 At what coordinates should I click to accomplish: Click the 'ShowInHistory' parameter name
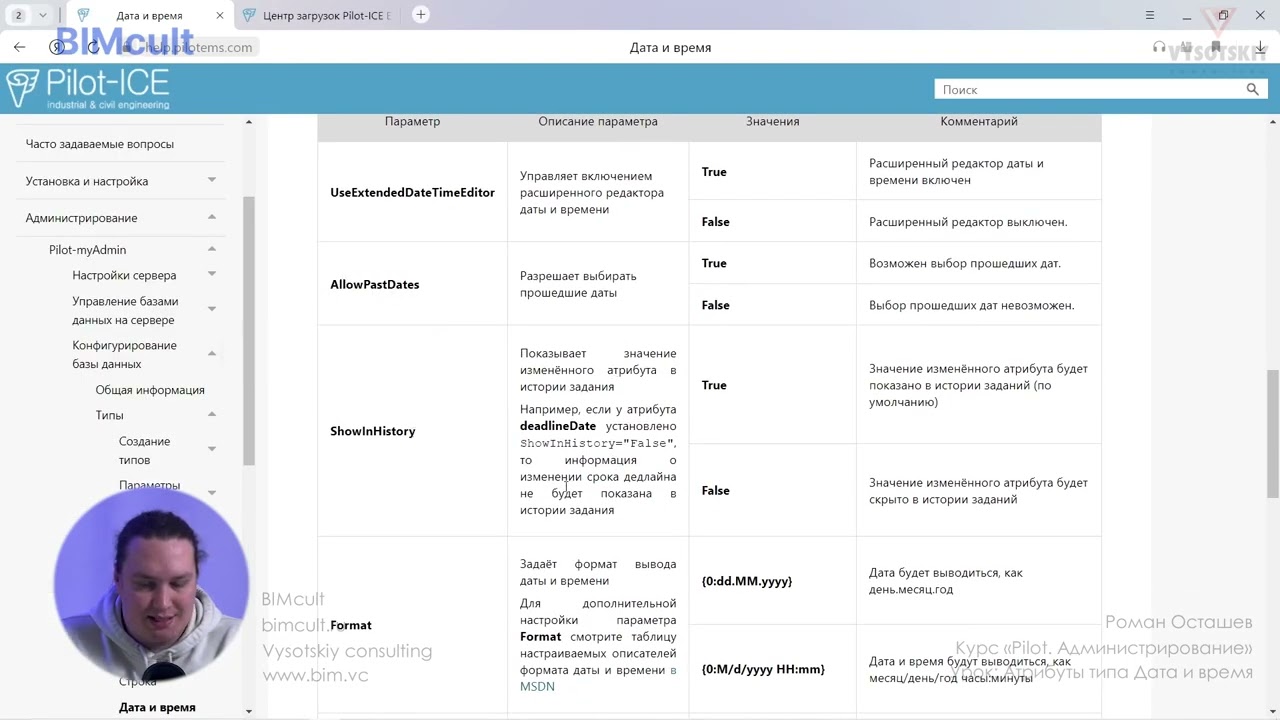pos(373,431)
